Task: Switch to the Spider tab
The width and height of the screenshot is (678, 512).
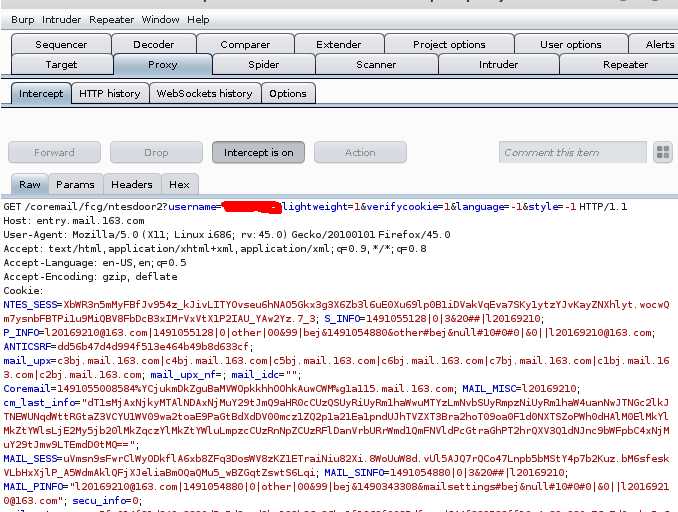Action: (x=263, y=65)
